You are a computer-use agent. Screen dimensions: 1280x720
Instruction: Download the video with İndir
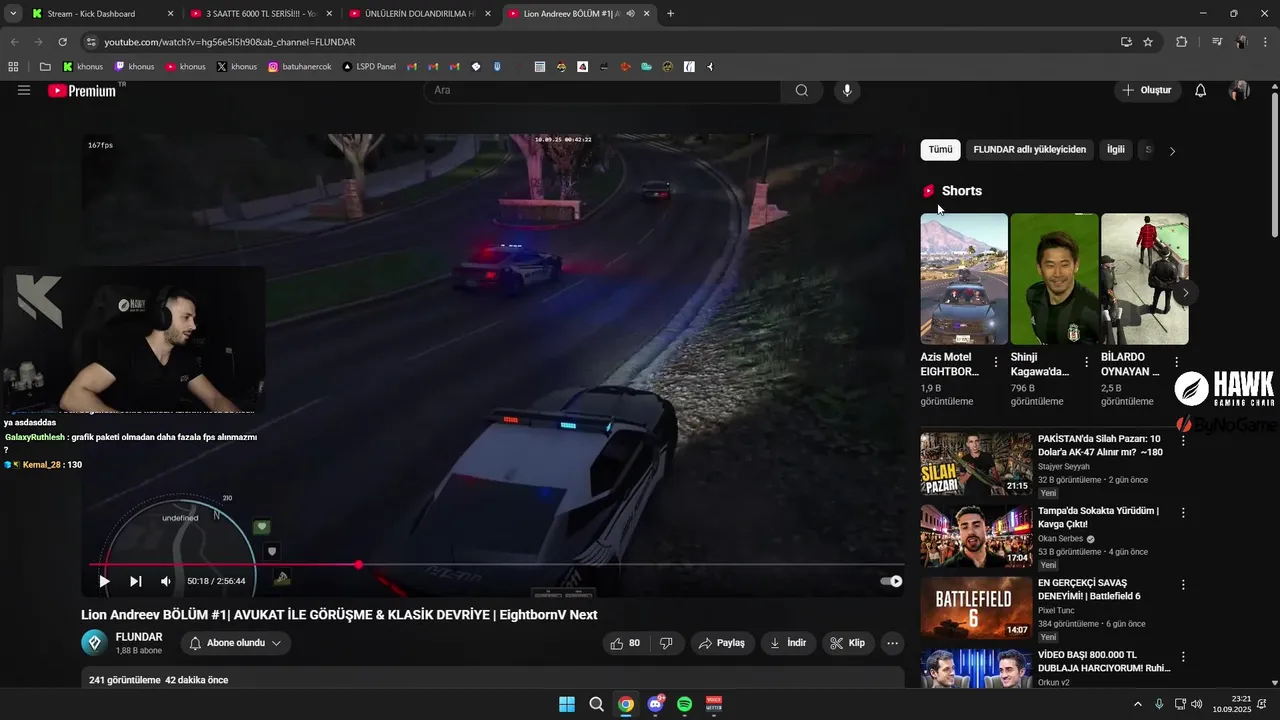788,643
